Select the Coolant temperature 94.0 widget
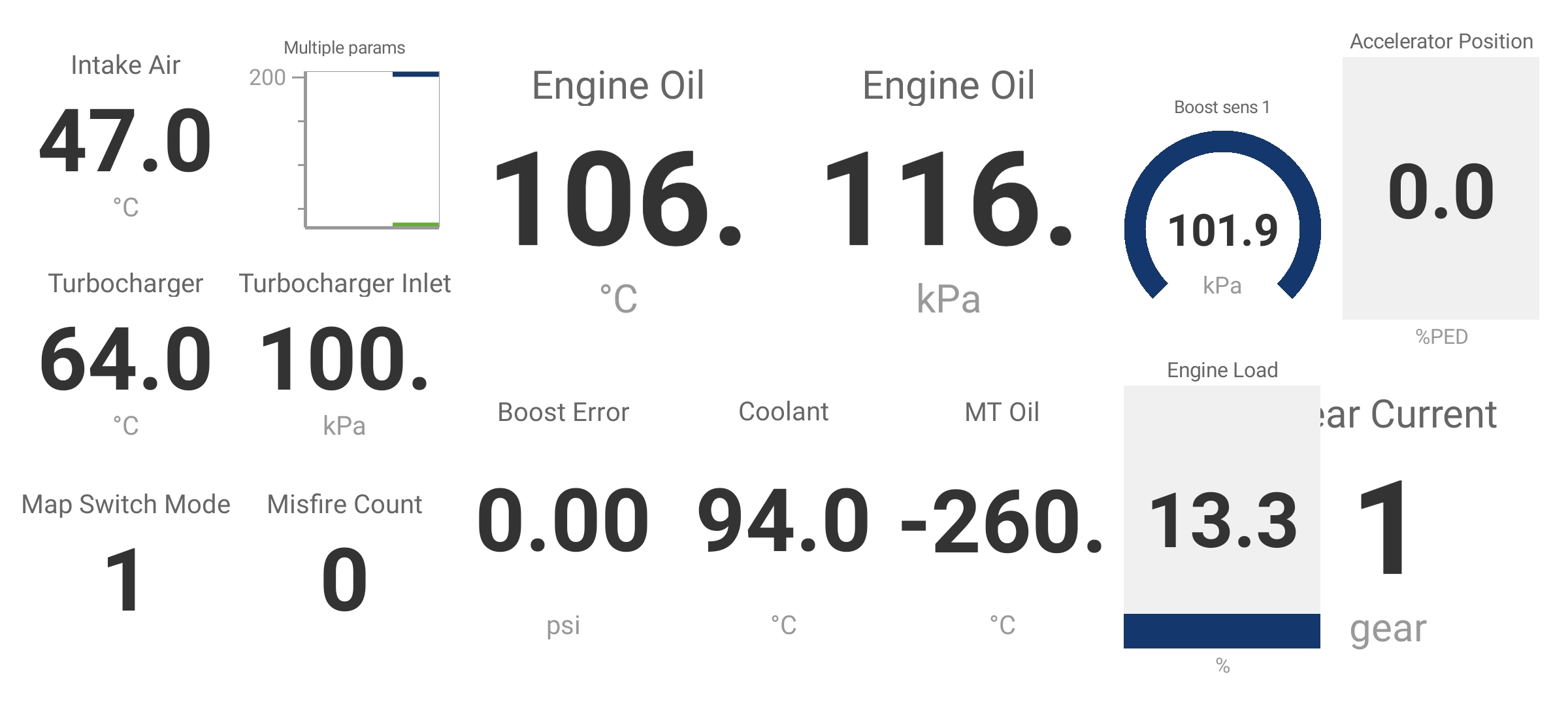 tap(783, 518)
